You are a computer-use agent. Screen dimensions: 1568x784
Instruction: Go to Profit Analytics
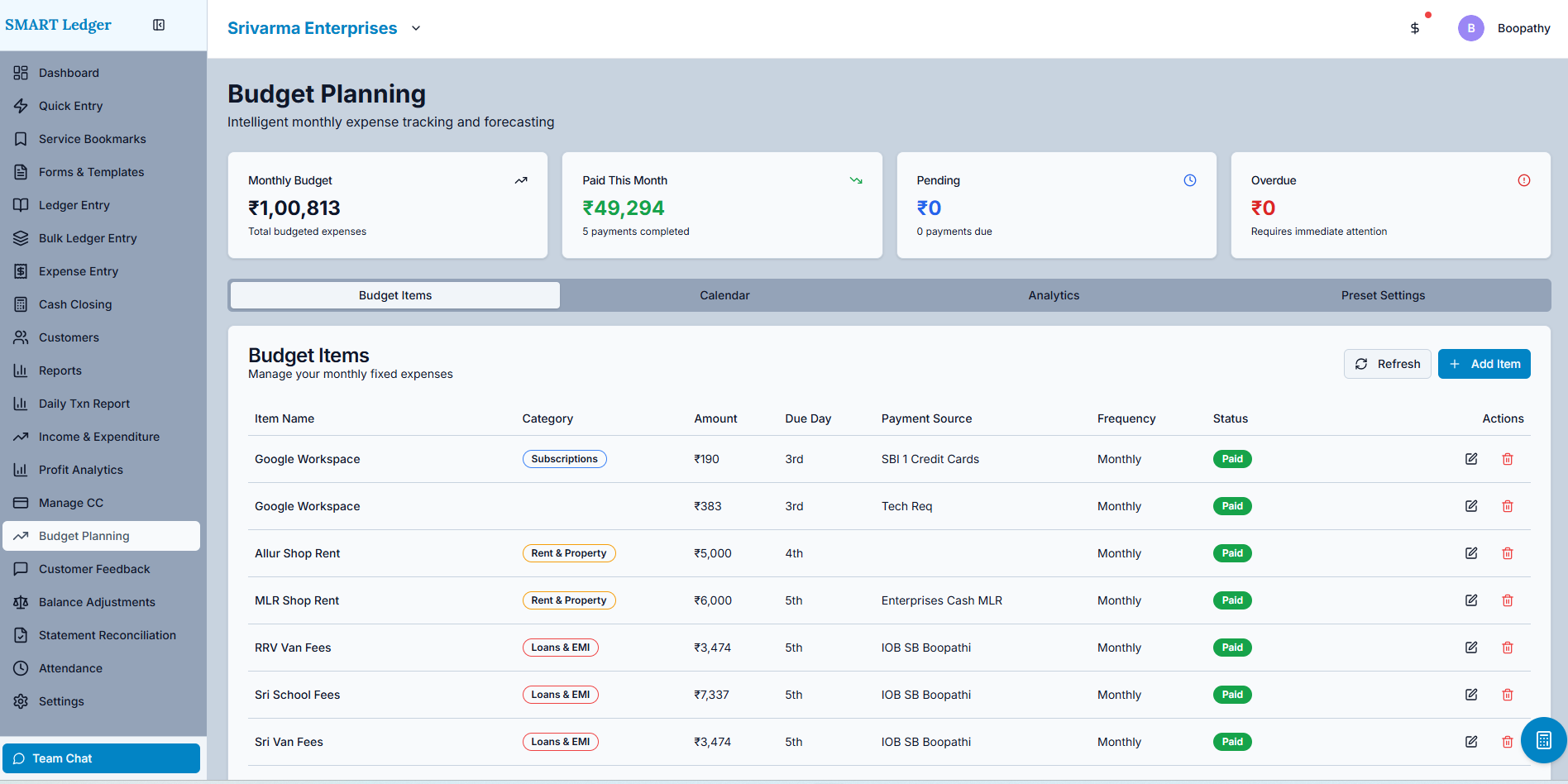(101, 470)
